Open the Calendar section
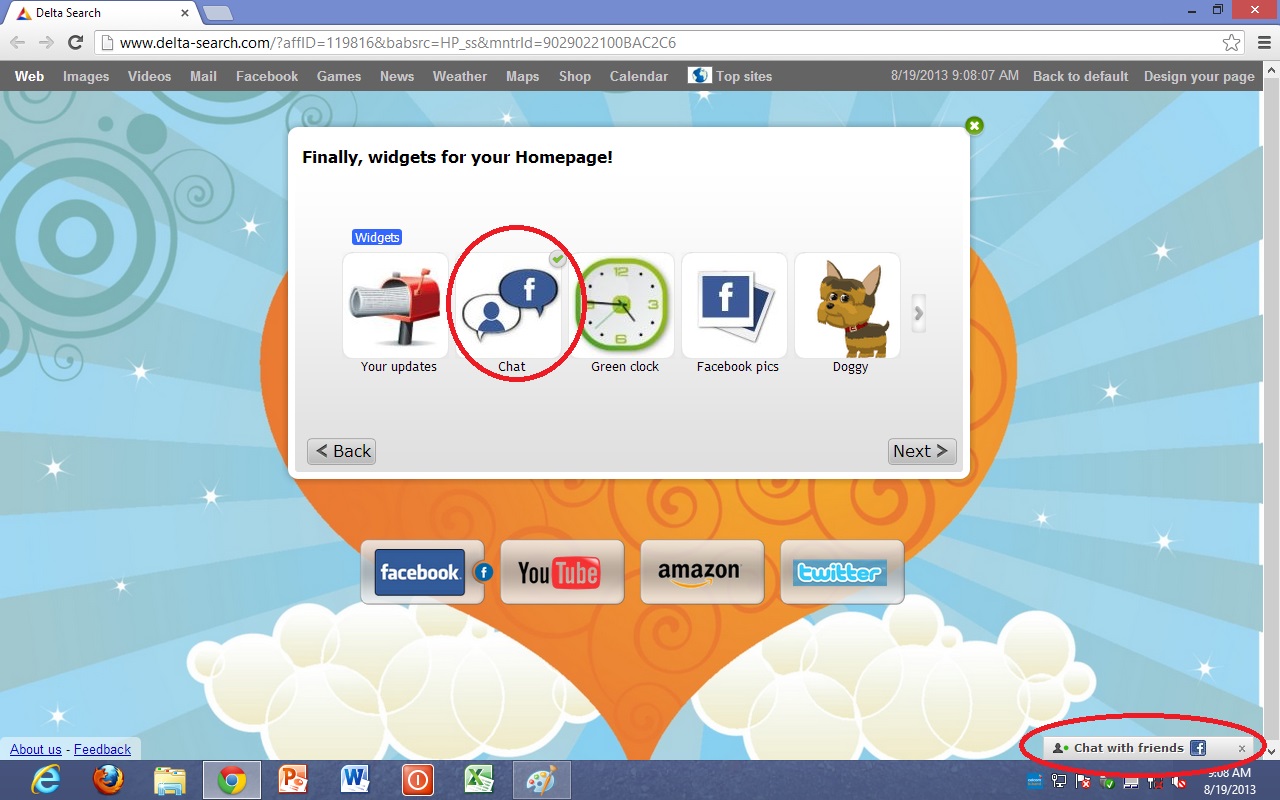 point(639,76)
